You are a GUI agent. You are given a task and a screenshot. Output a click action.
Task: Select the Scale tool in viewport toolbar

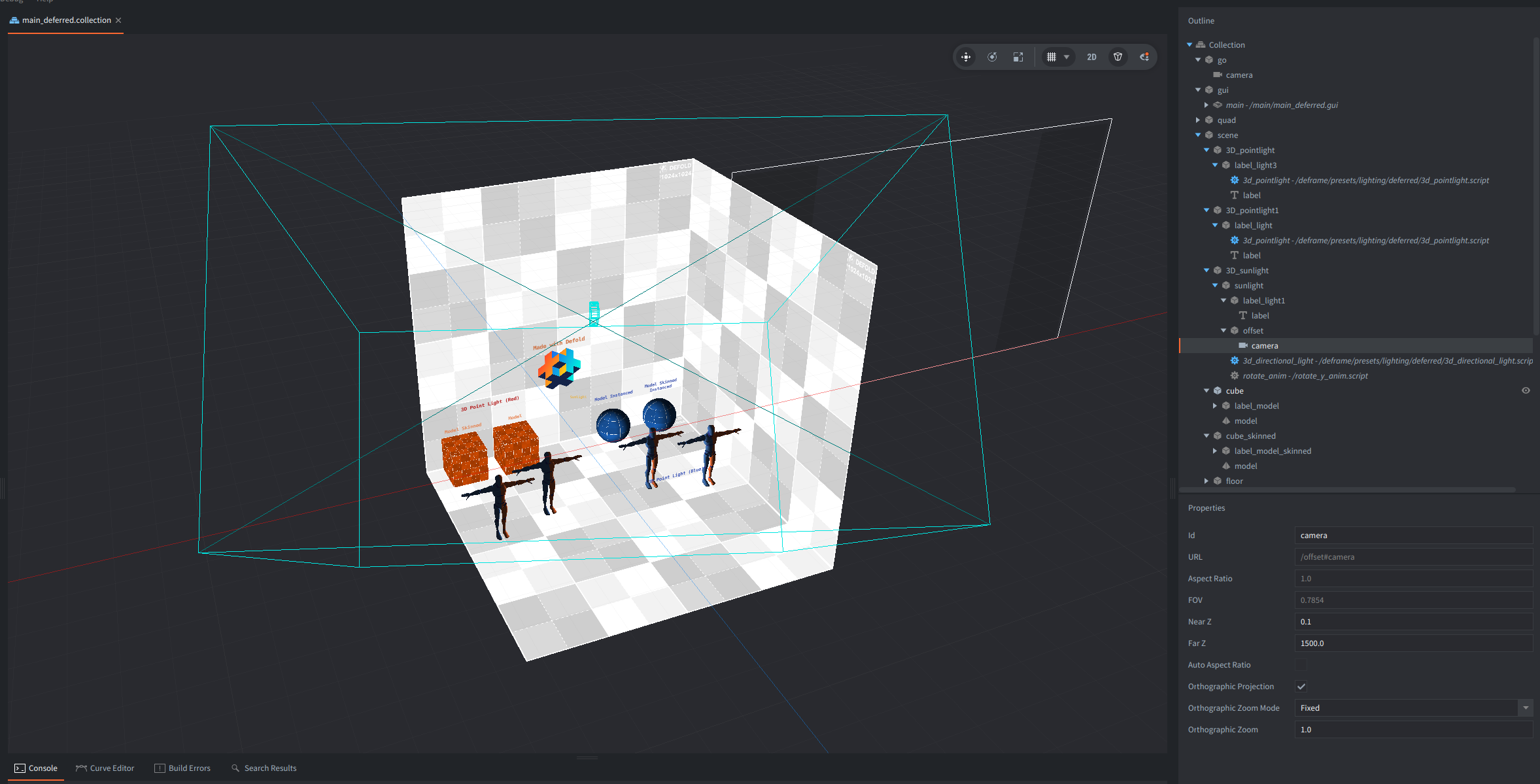1018,57
